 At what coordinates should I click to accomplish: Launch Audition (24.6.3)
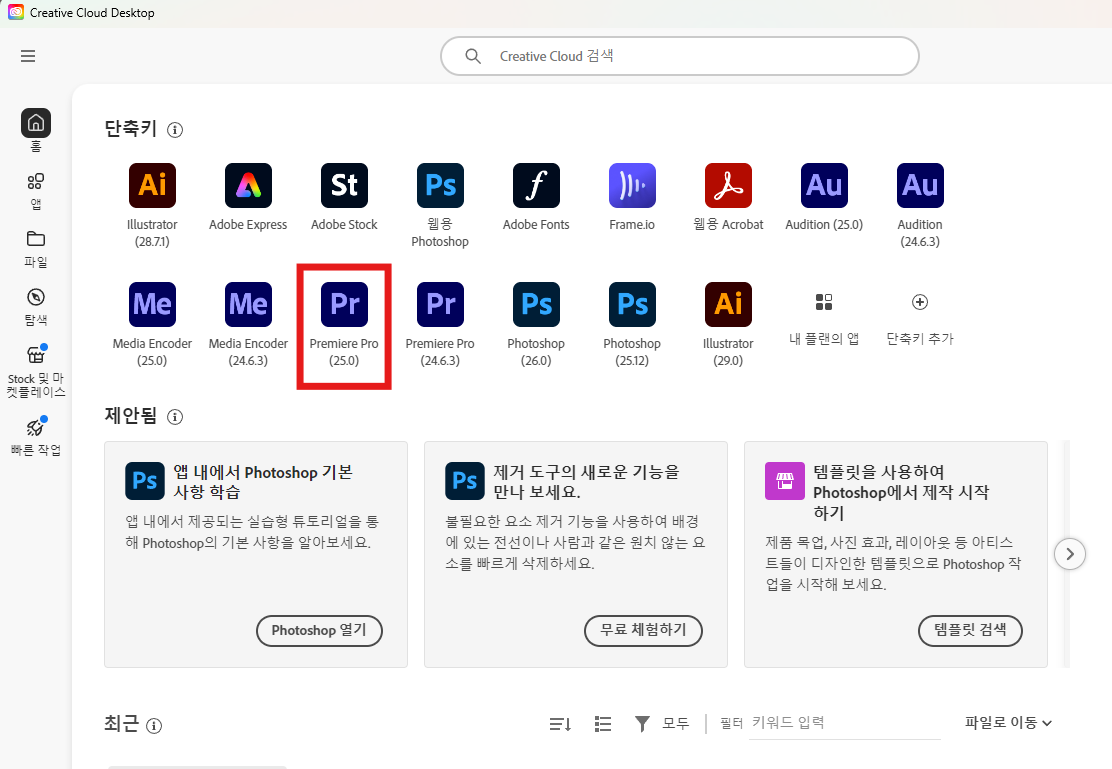click(x=920, y=186)
